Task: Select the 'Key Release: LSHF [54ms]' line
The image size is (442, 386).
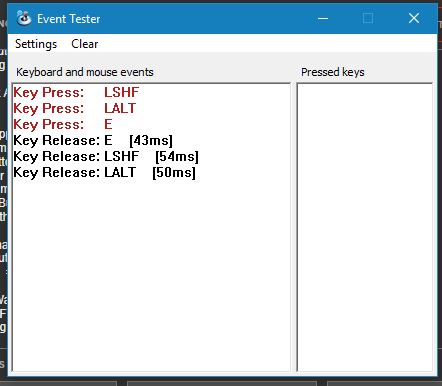Action: (106, 156)
